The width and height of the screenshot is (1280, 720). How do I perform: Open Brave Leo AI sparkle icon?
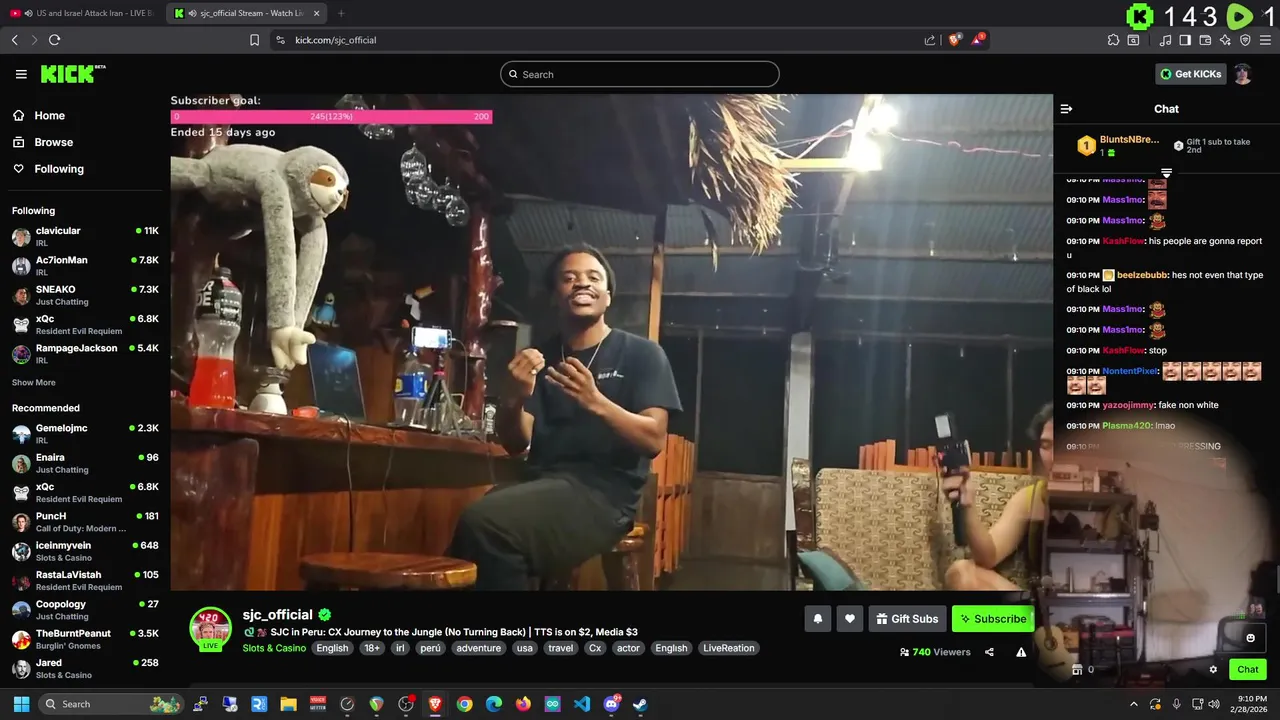coord(1225,40)
